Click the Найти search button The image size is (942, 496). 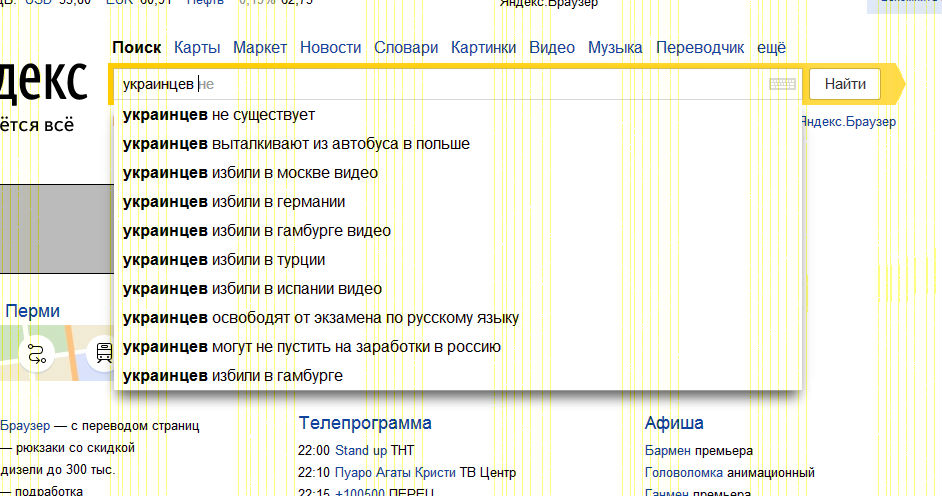pos(845,84)
